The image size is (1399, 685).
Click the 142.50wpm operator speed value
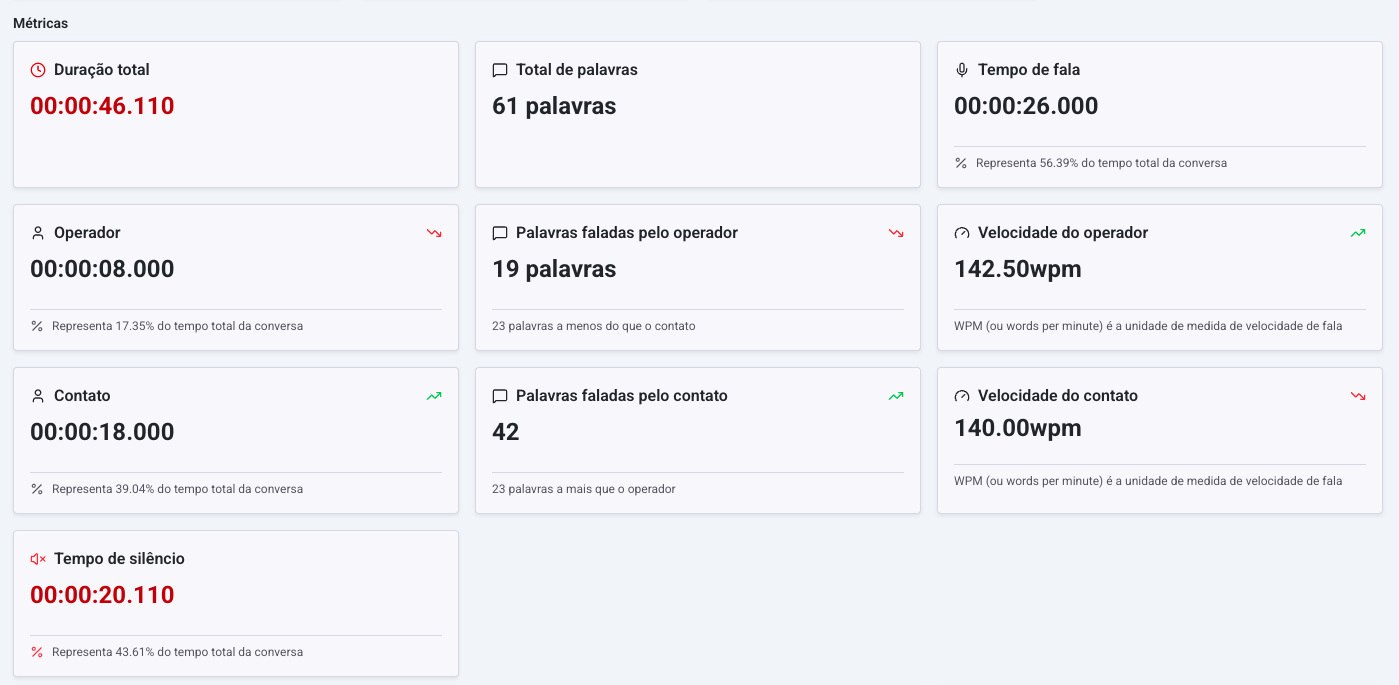pyautogui.click(x=1017, y=269)
